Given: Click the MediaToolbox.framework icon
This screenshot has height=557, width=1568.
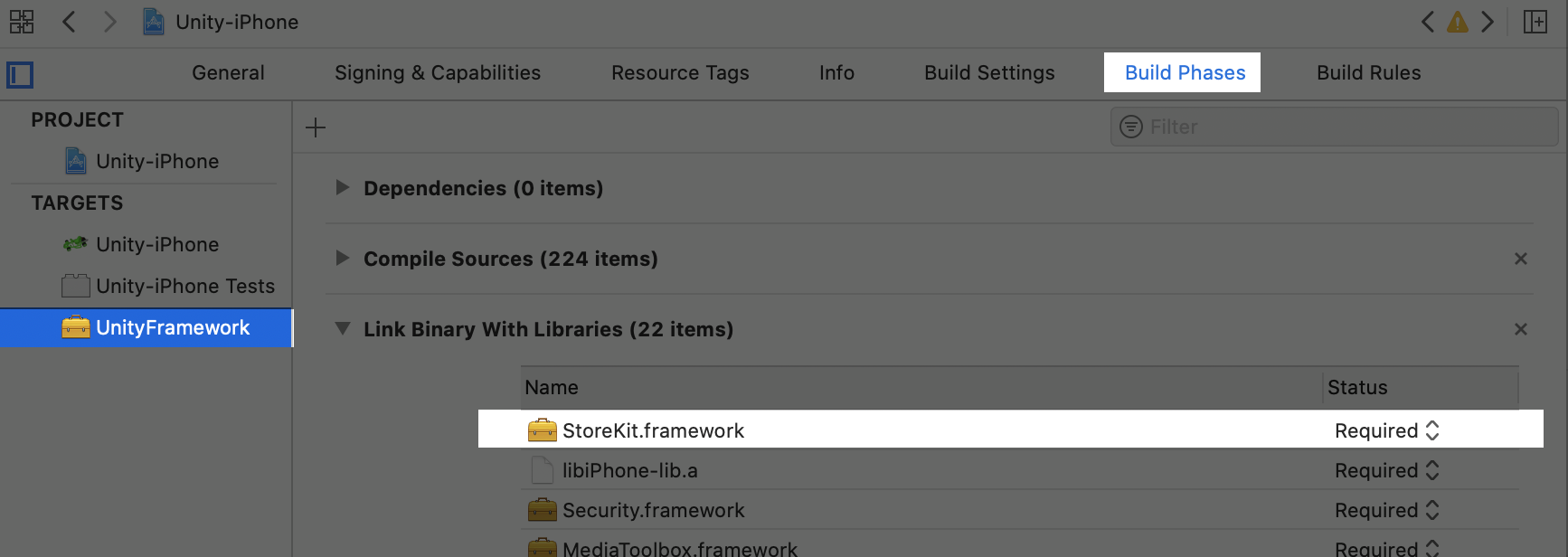Looking at the screenshot, I should 543,547.
